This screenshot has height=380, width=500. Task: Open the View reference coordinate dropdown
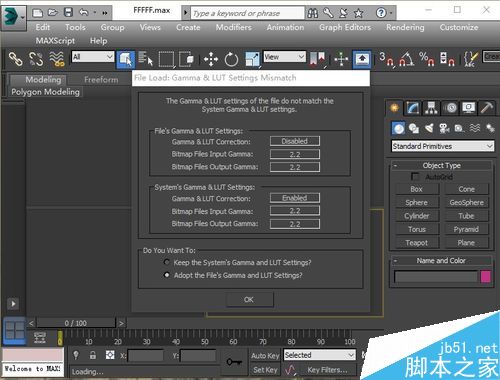(284, 57)
